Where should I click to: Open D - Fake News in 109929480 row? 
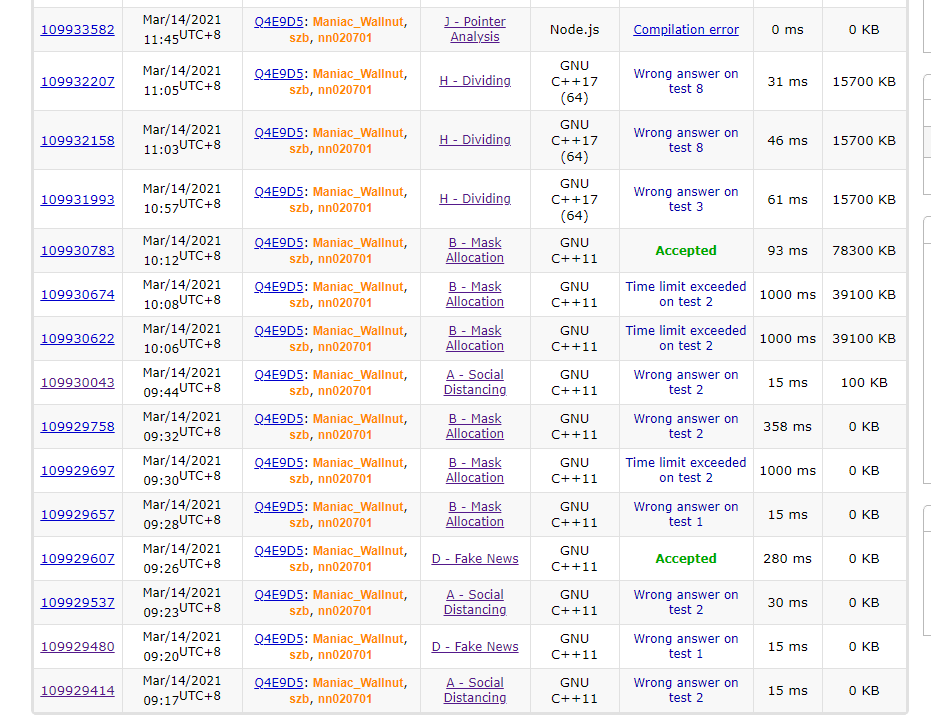tap(474, 646)
